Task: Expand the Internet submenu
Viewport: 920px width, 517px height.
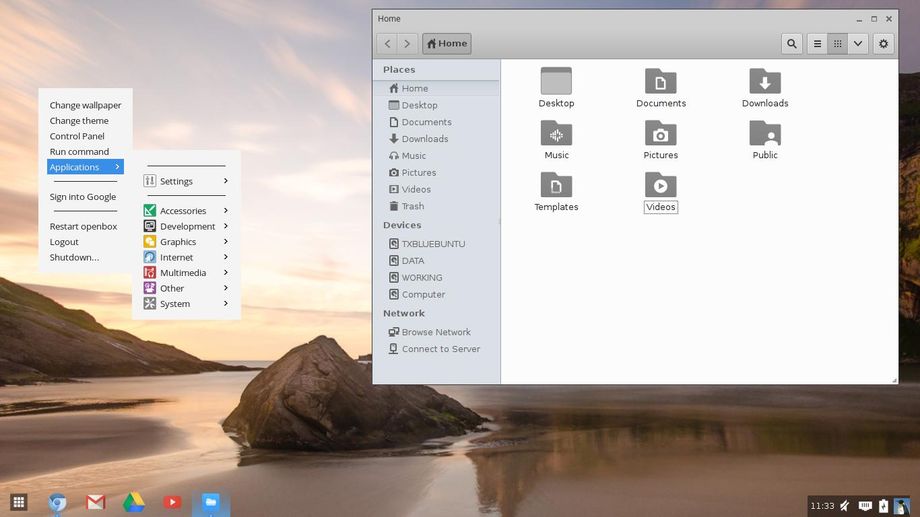Action: tap(186, 257)
